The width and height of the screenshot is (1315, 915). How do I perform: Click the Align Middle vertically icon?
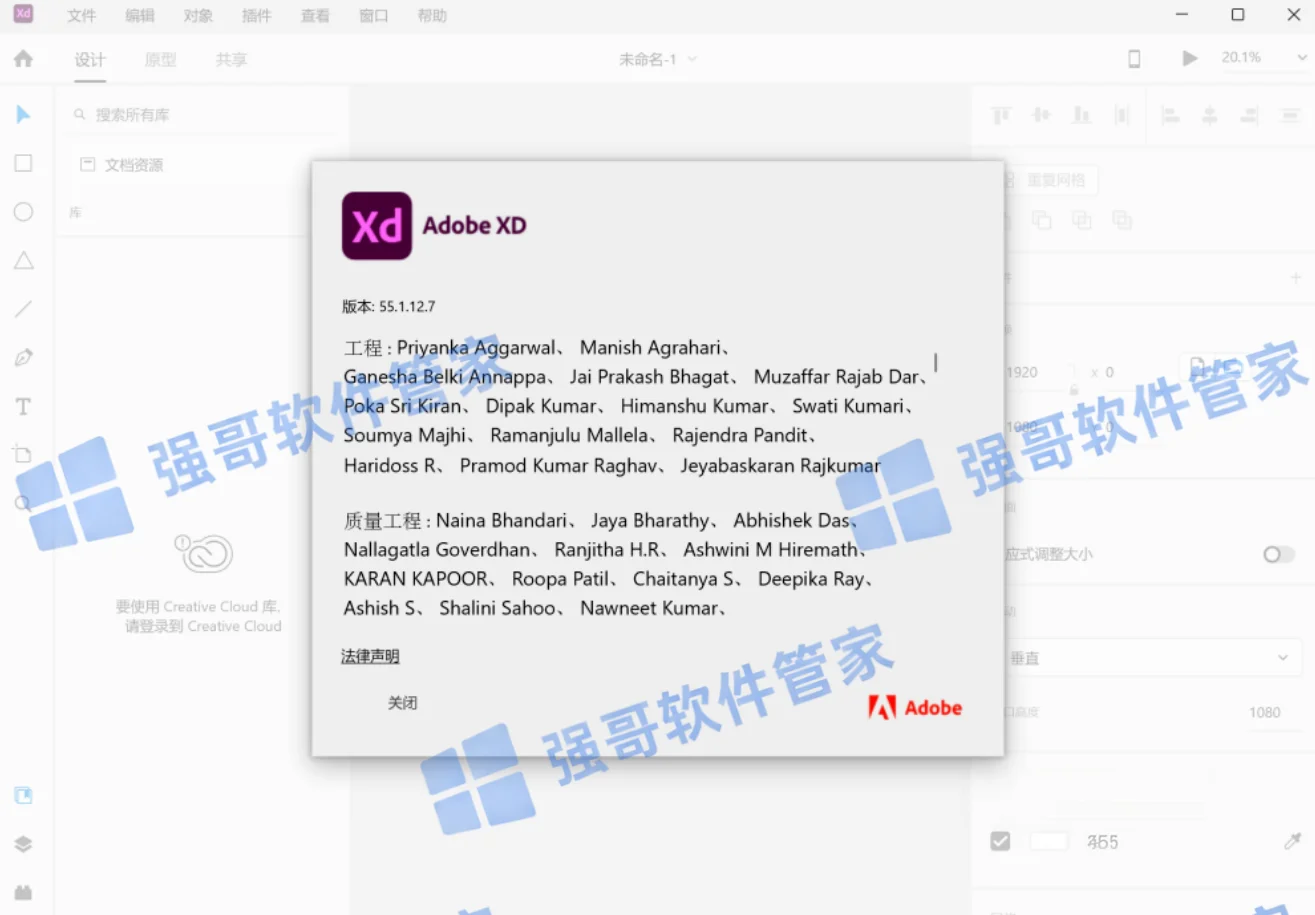tap(1041, 115)
